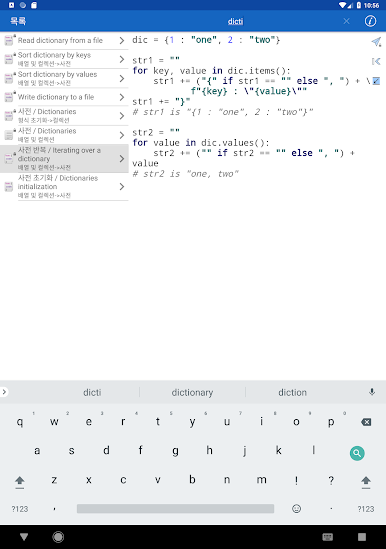Image resolution: width=386 pixels, height=549 pixels.
Task: Tap the comment '# str2 is "one, two"'
Action: point(186,174)
